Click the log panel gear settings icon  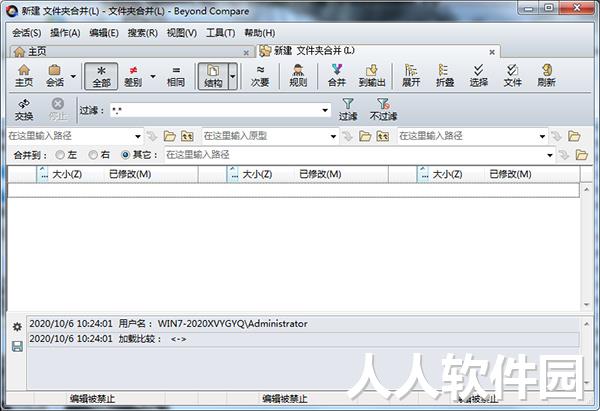click(x=17, y=326)
